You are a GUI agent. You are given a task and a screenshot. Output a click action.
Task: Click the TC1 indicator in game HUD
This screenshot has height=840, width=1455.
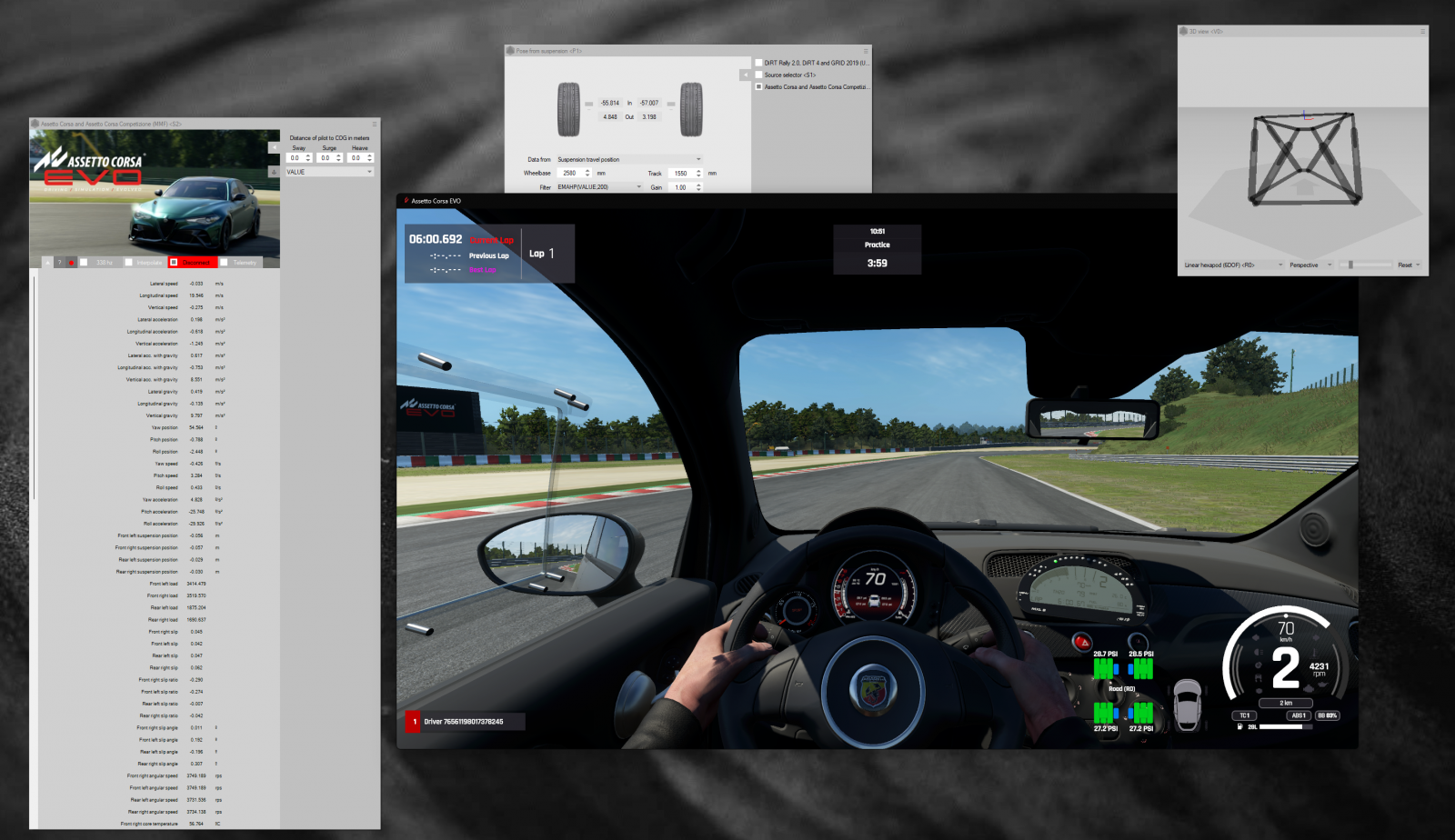click(1244, 715)
